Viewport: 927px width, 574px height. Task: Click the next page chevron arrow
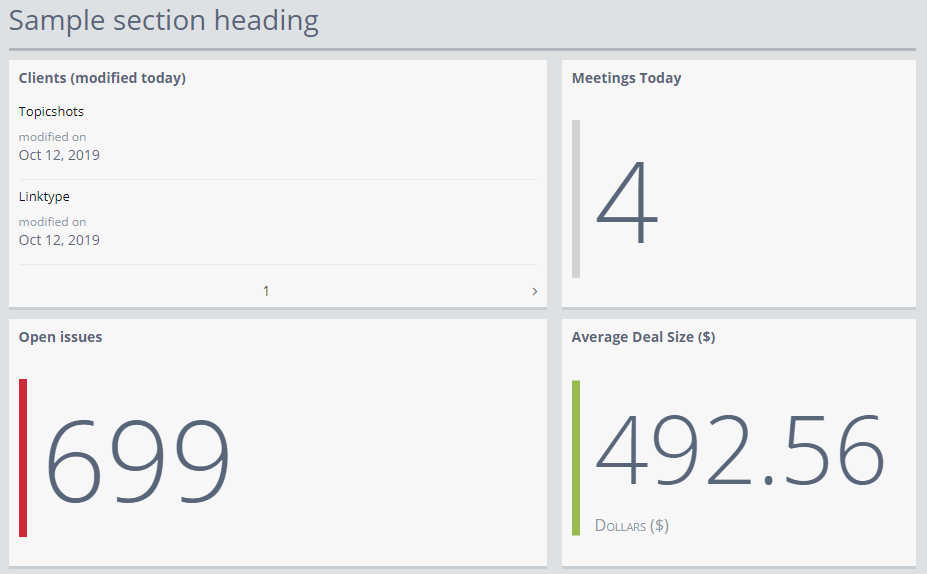click(x=534, y=291)
